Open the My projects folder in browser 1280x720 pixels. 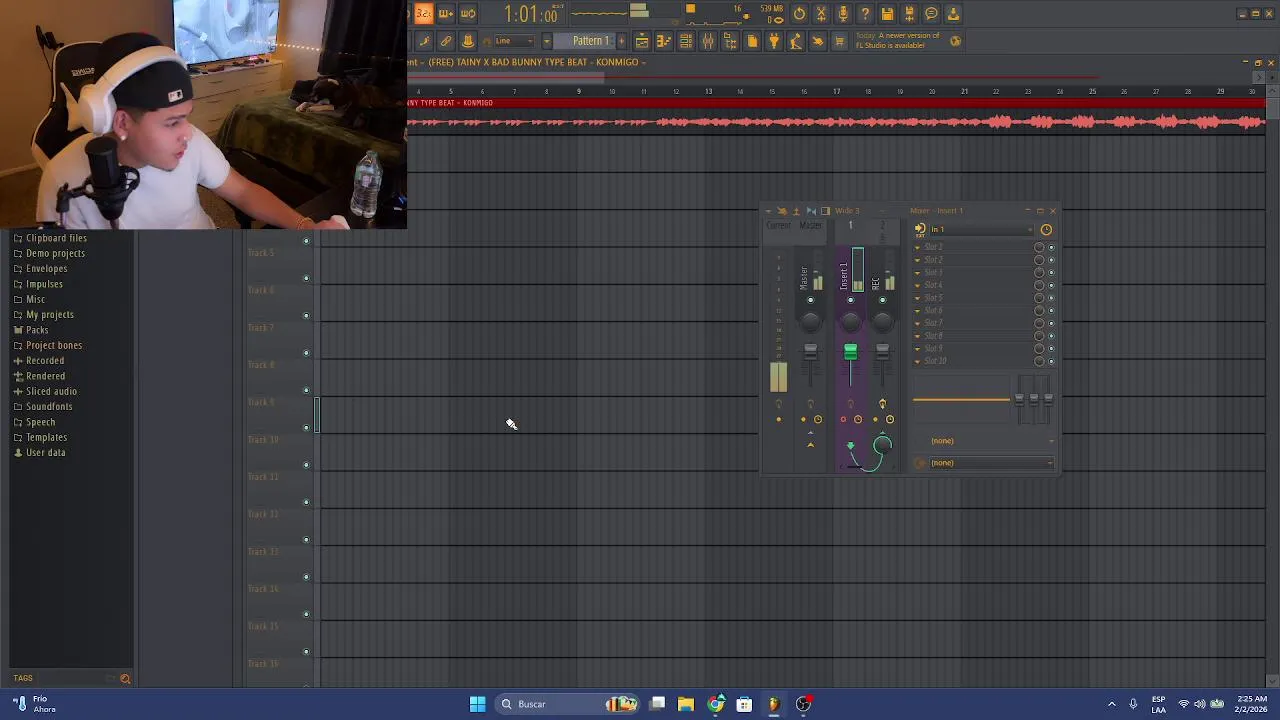50,315
